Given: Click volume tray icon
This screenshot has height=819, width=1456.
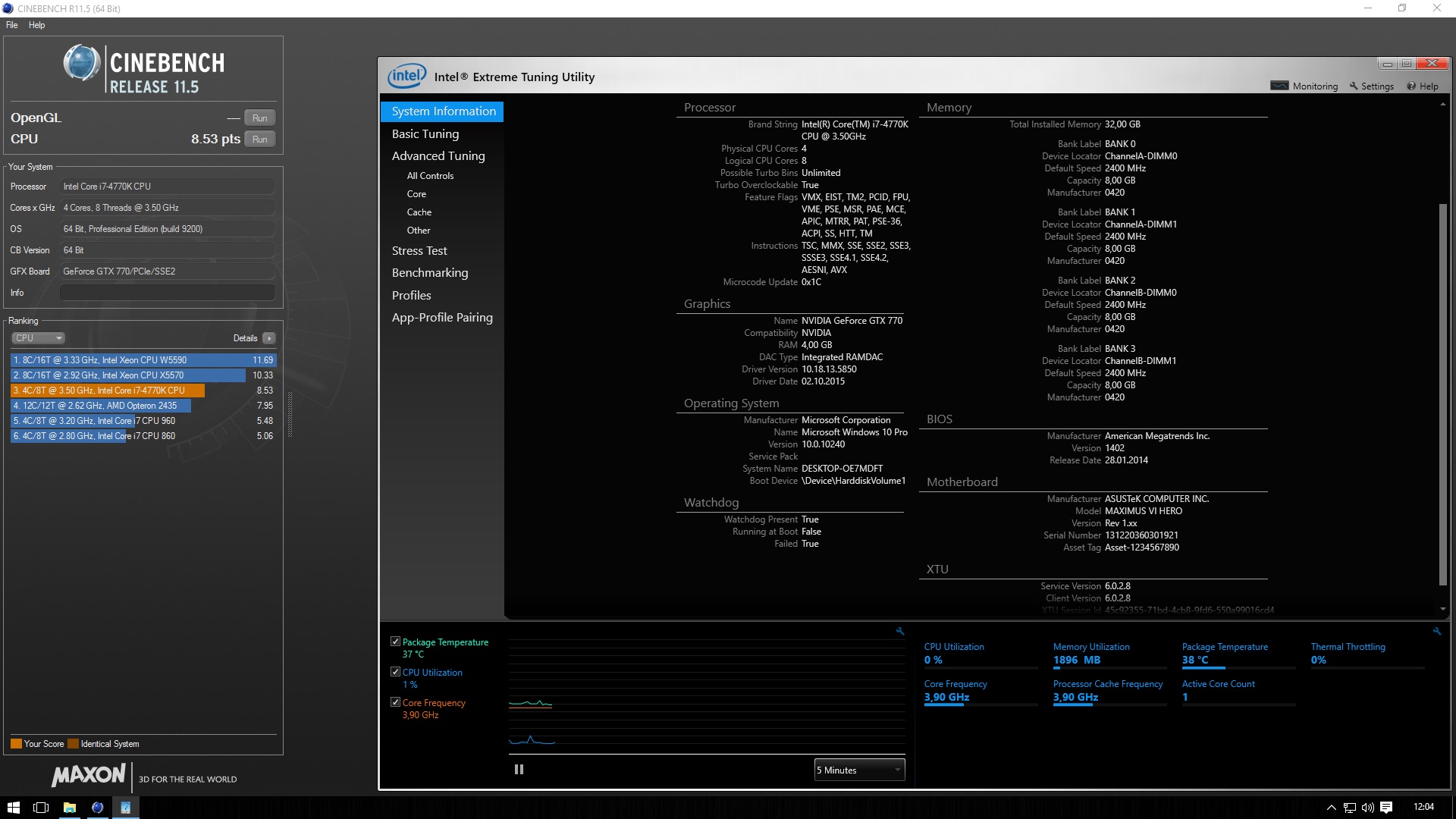Looking at the screenshot, I should click(1367, 808).
